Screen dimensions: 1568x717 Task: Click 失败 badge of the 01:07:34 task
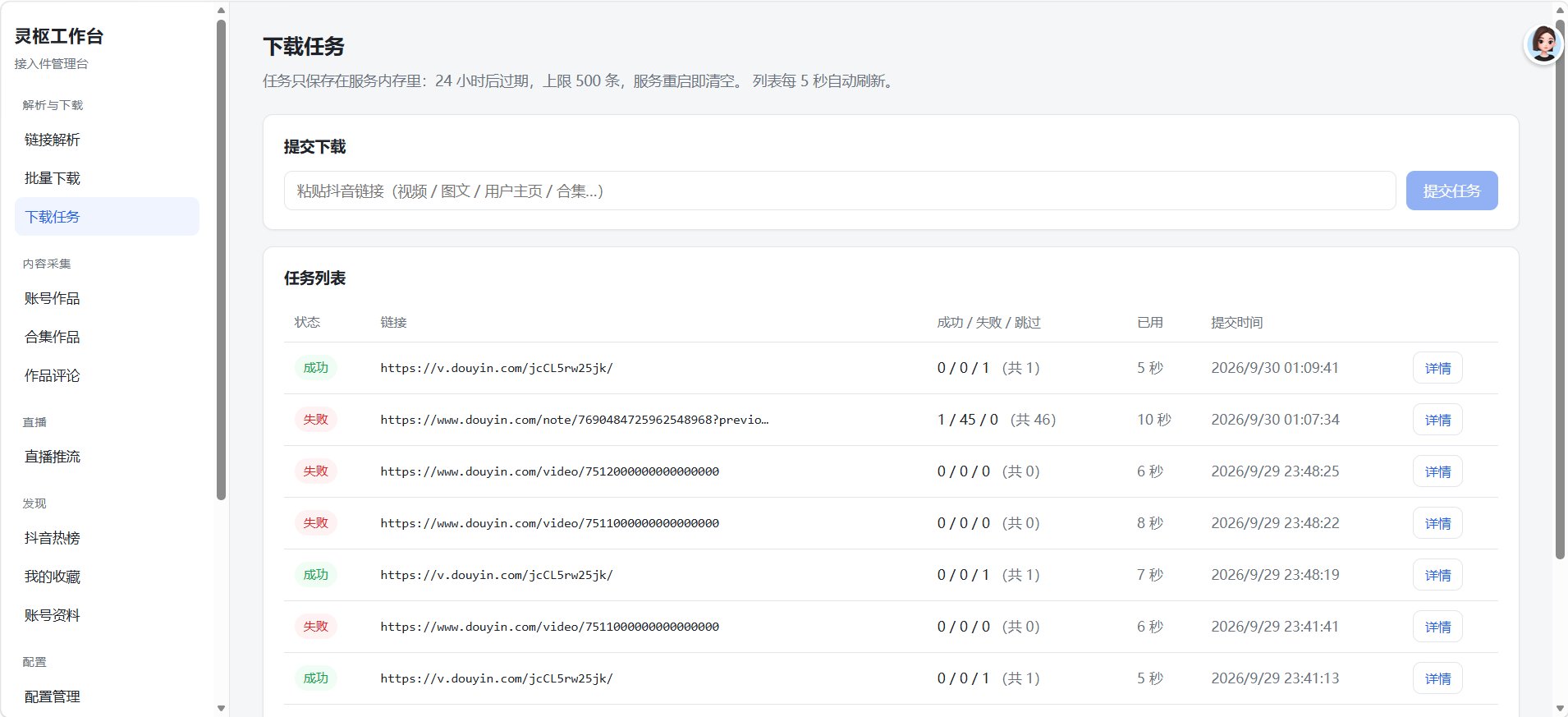[x=315, y=420]
